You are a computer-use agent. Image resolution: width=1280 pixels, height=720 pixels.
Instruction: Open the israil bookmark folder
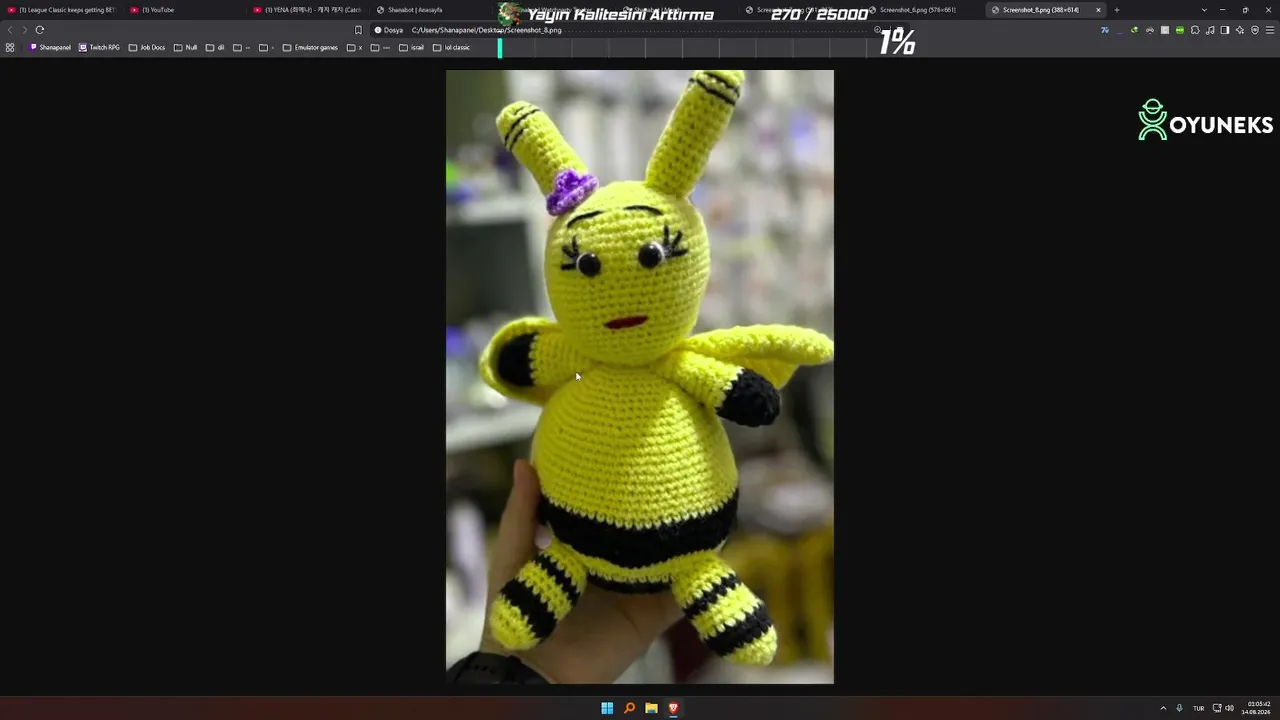point(411,47)
